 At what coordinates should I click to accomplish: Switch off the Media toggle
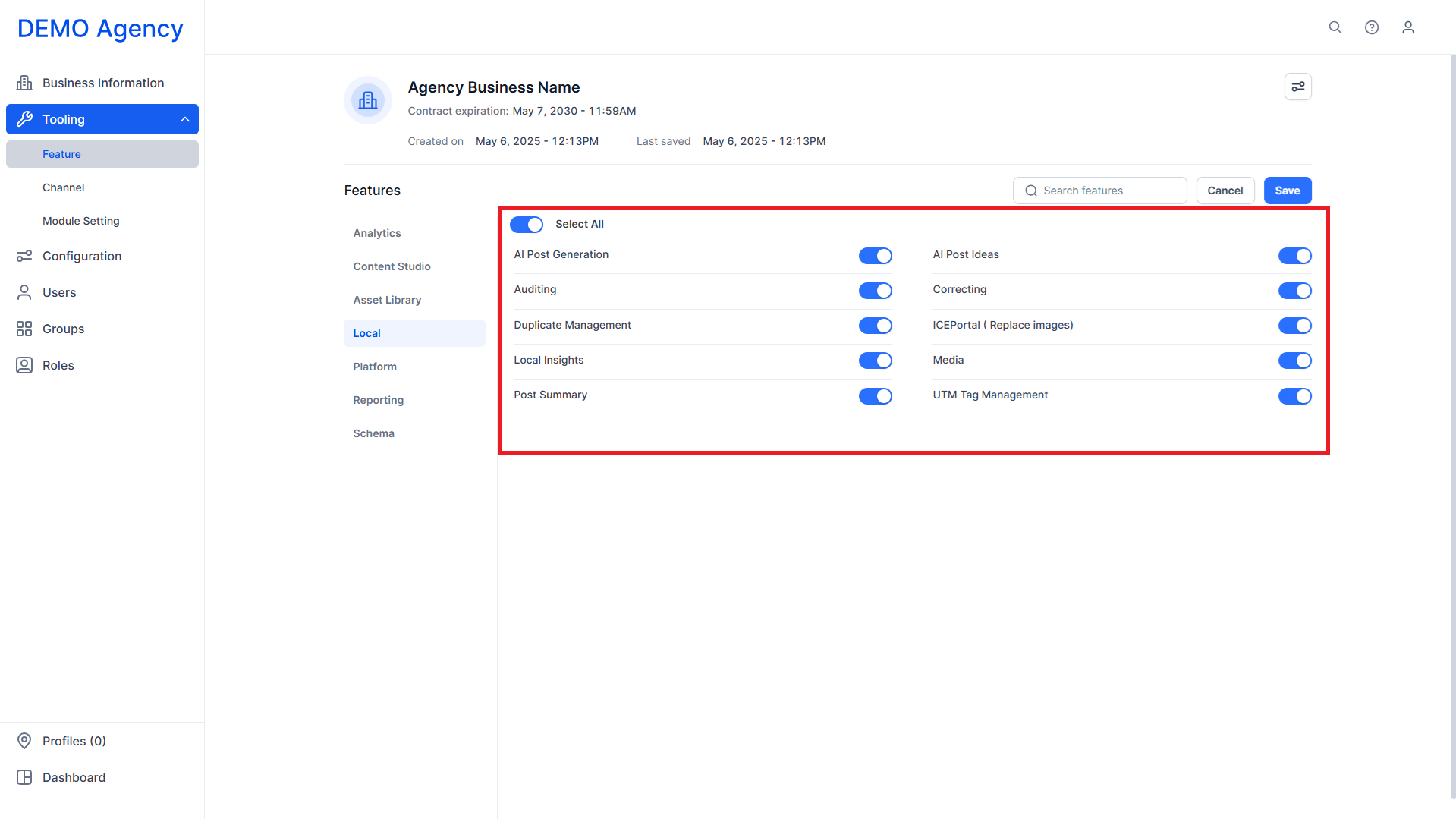click(1295, 361)
